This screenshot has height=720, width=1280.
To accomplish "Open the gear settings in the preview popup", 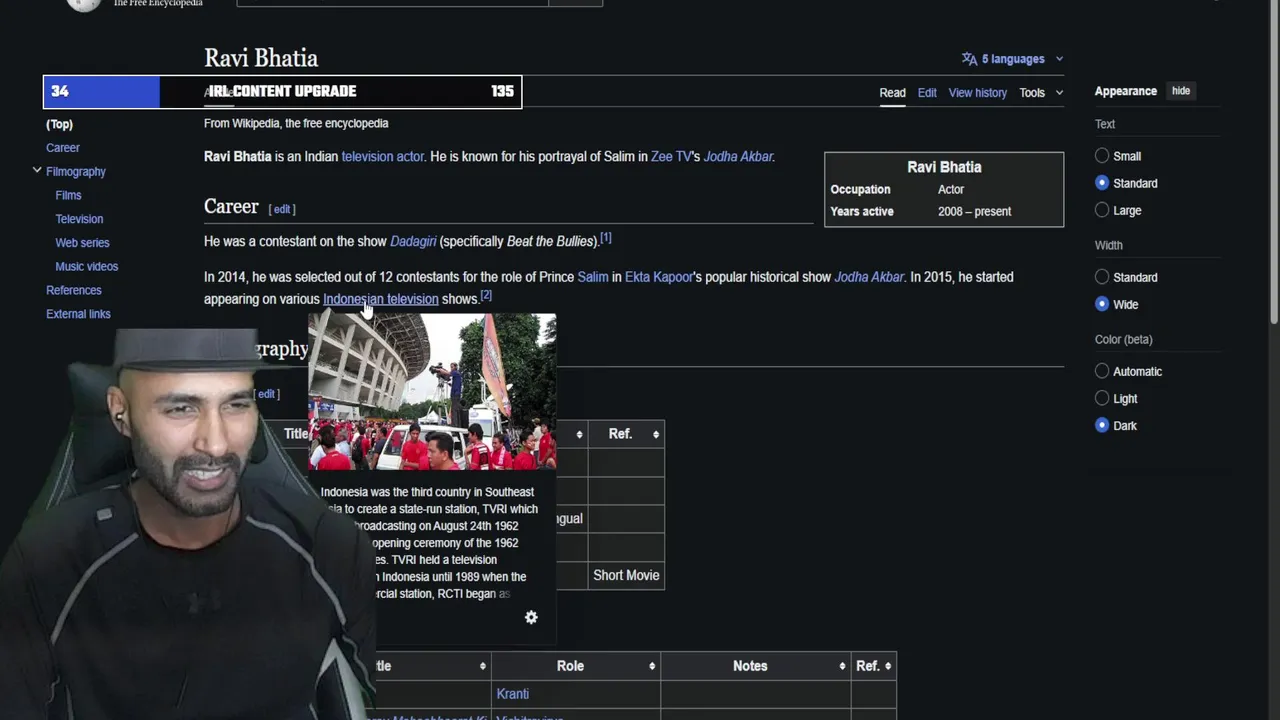I will pos(531,618).
